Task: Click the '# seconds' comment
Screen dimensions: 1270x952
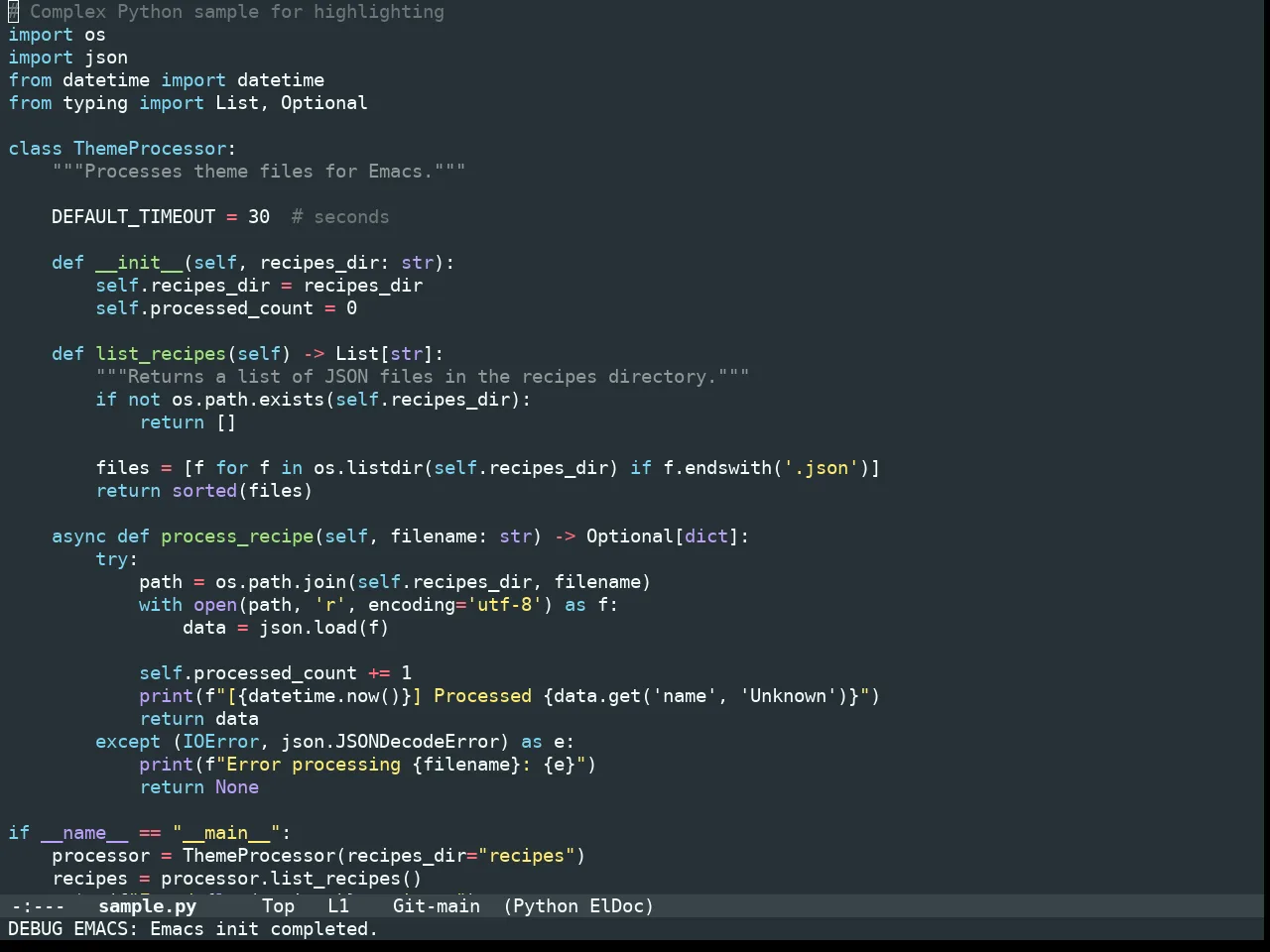Action: [340, 217]
